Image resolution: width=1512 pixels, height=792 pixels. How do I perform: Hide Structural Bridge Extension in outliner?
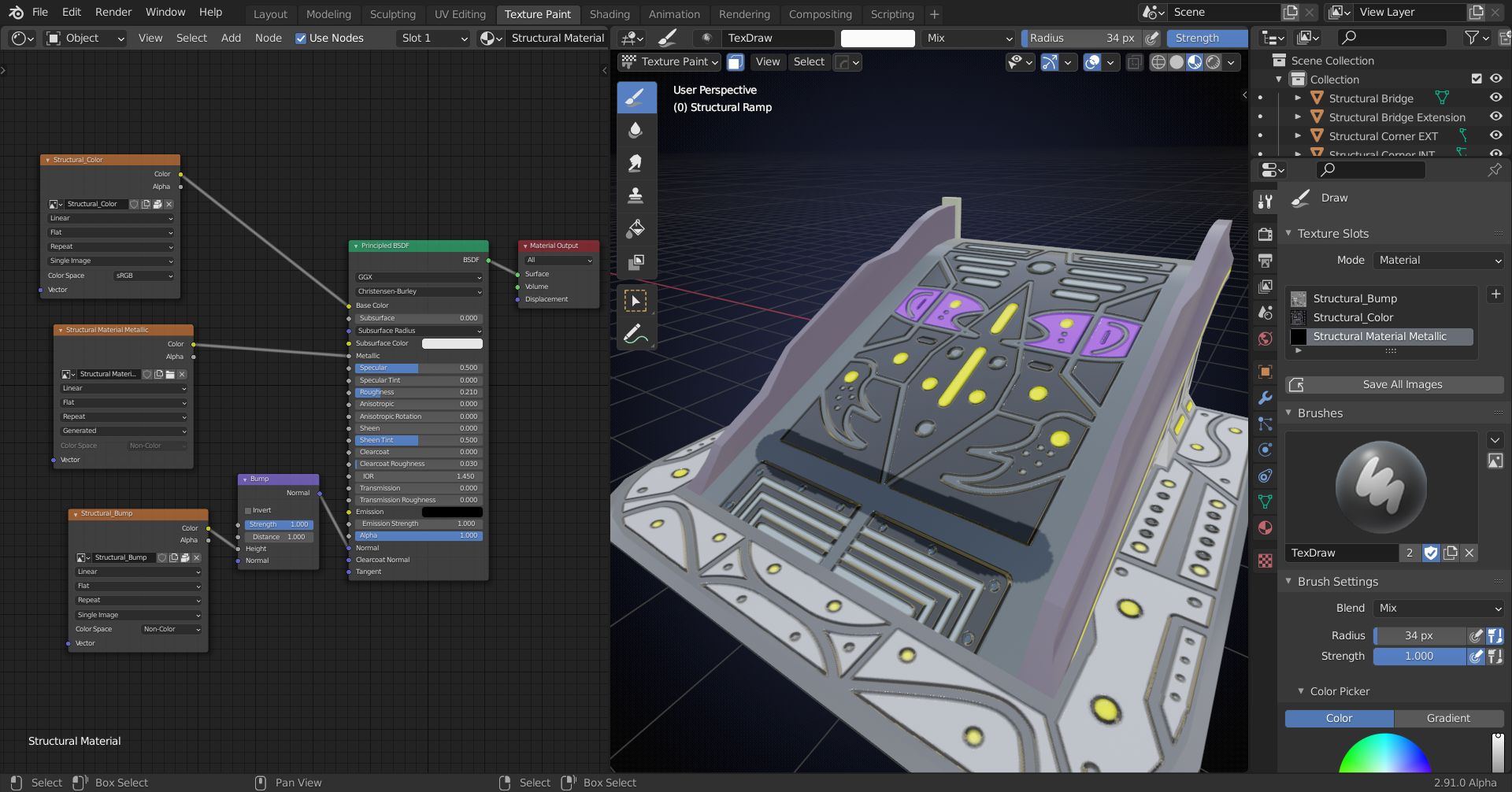click(1496, 117)
